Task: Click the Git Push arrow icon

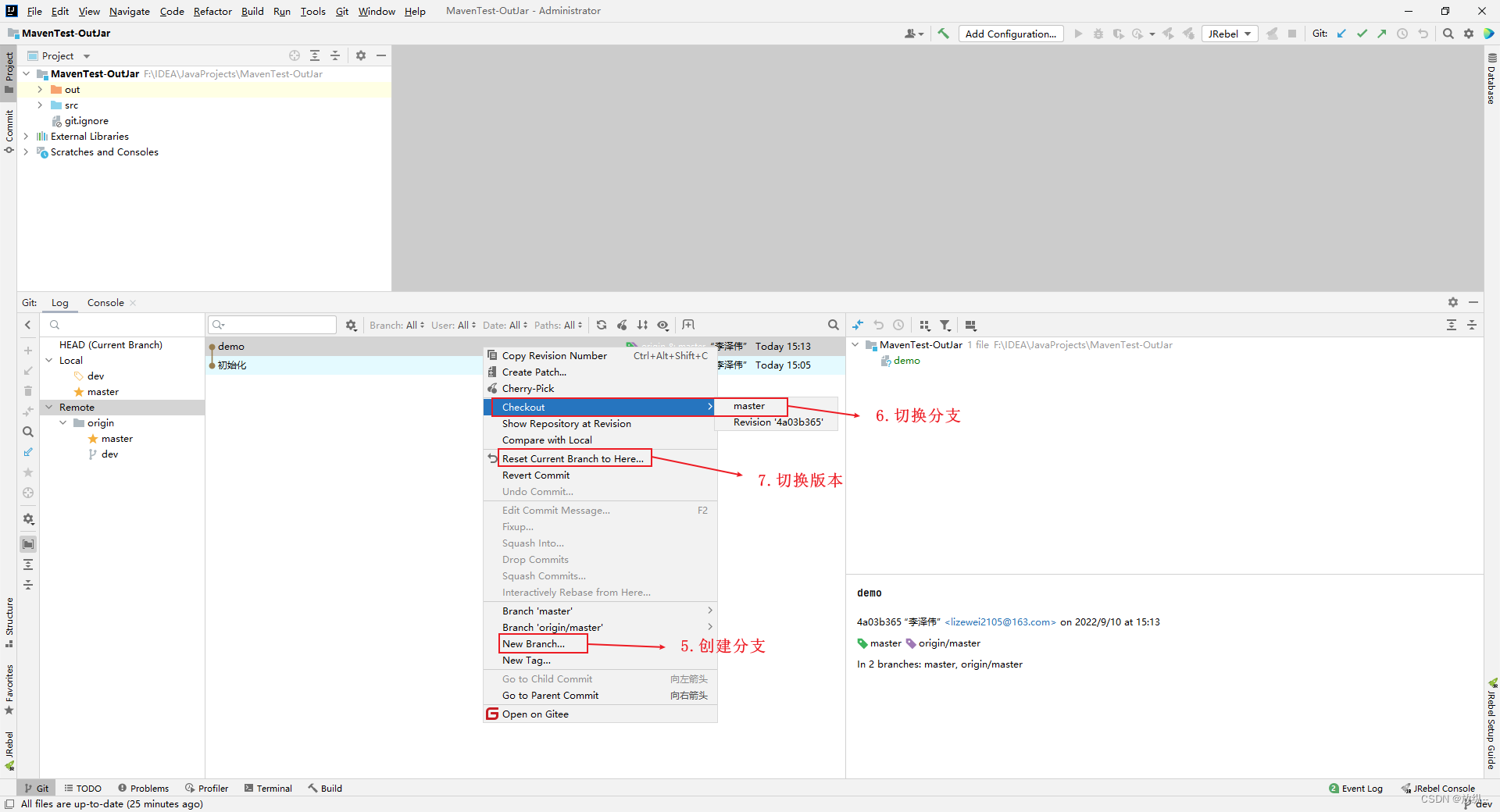Action: tap(1382, 34)
